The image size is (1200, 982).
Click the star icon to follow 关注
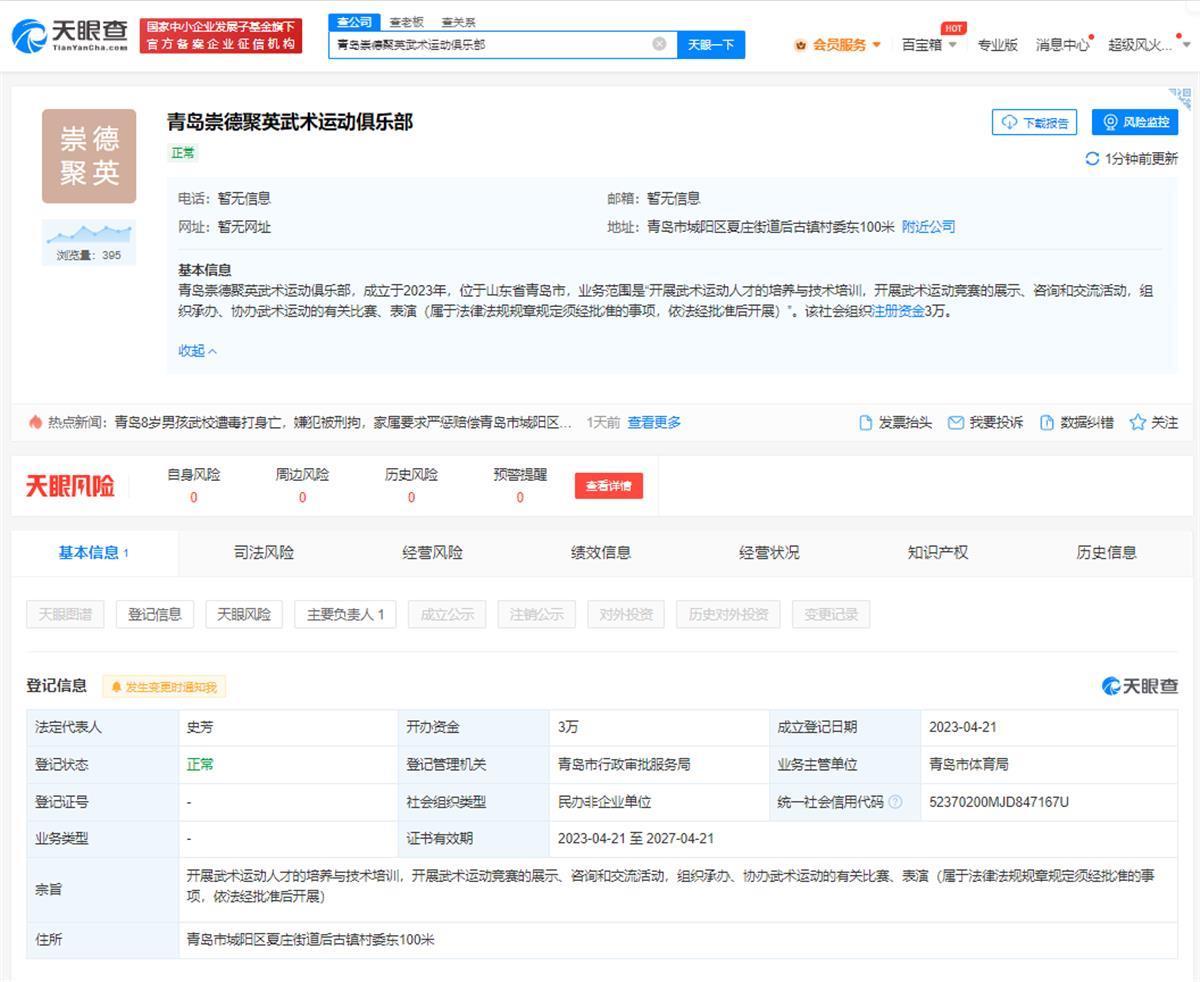pyautogui.click(x=1137, y=423)
